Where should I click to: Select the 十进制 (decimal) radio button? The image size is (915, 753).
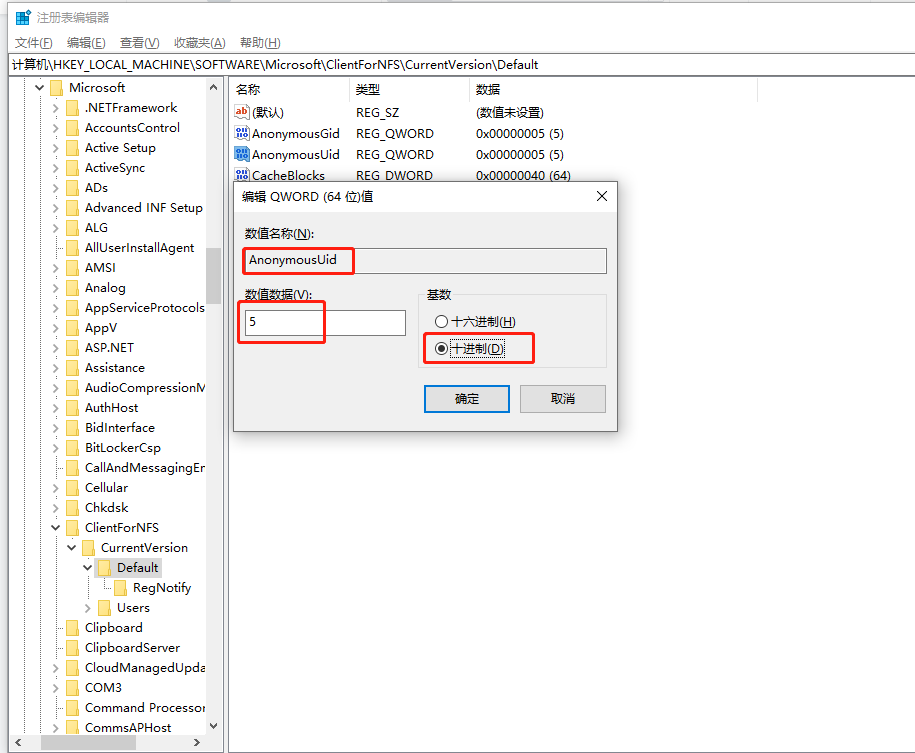(x=441, y=348)
